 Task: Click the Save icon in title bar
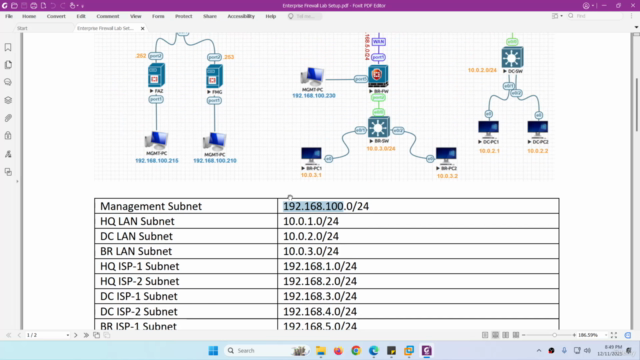24,6
